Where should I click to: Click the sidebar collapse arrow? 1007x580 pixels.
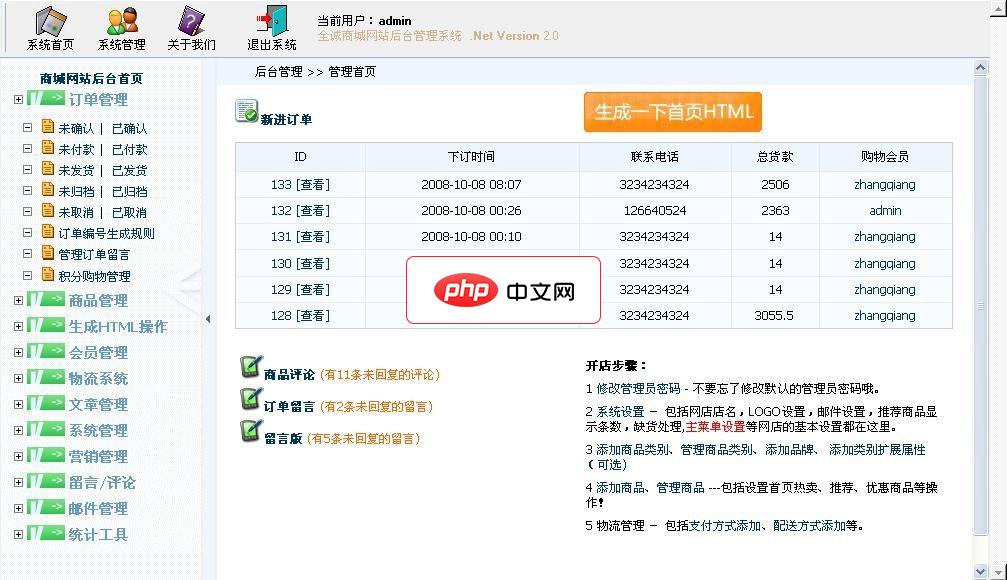click(x=208, y=318)
